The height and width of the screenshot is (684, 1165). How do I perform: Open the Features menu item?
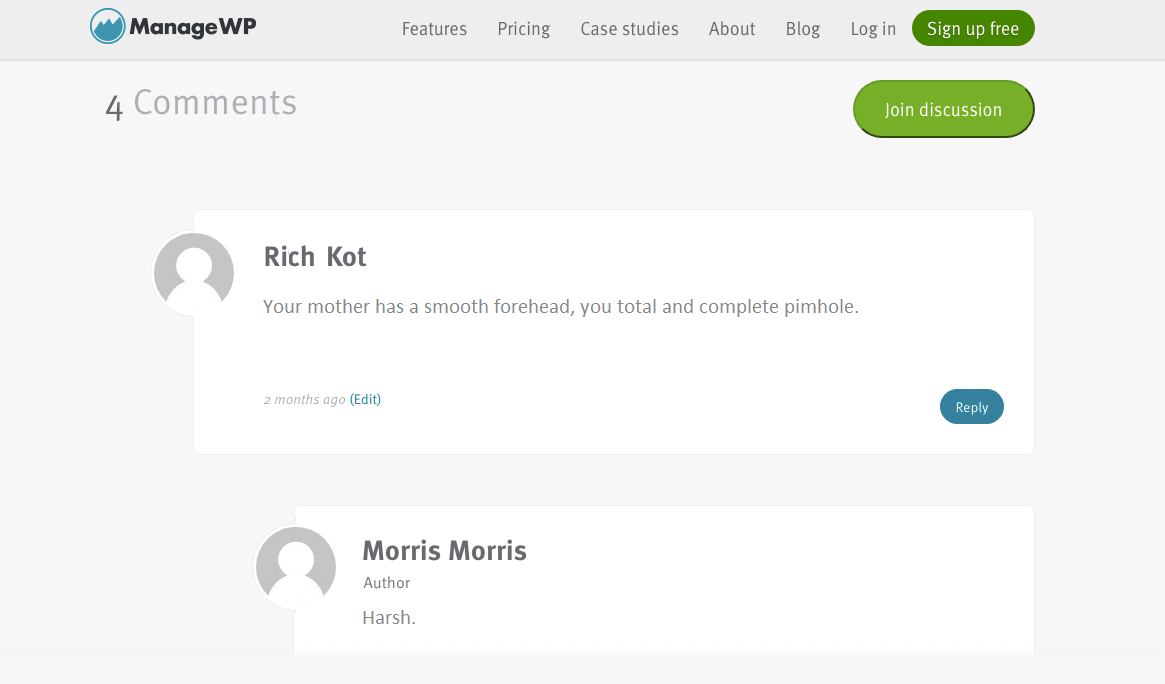point(434,29)
